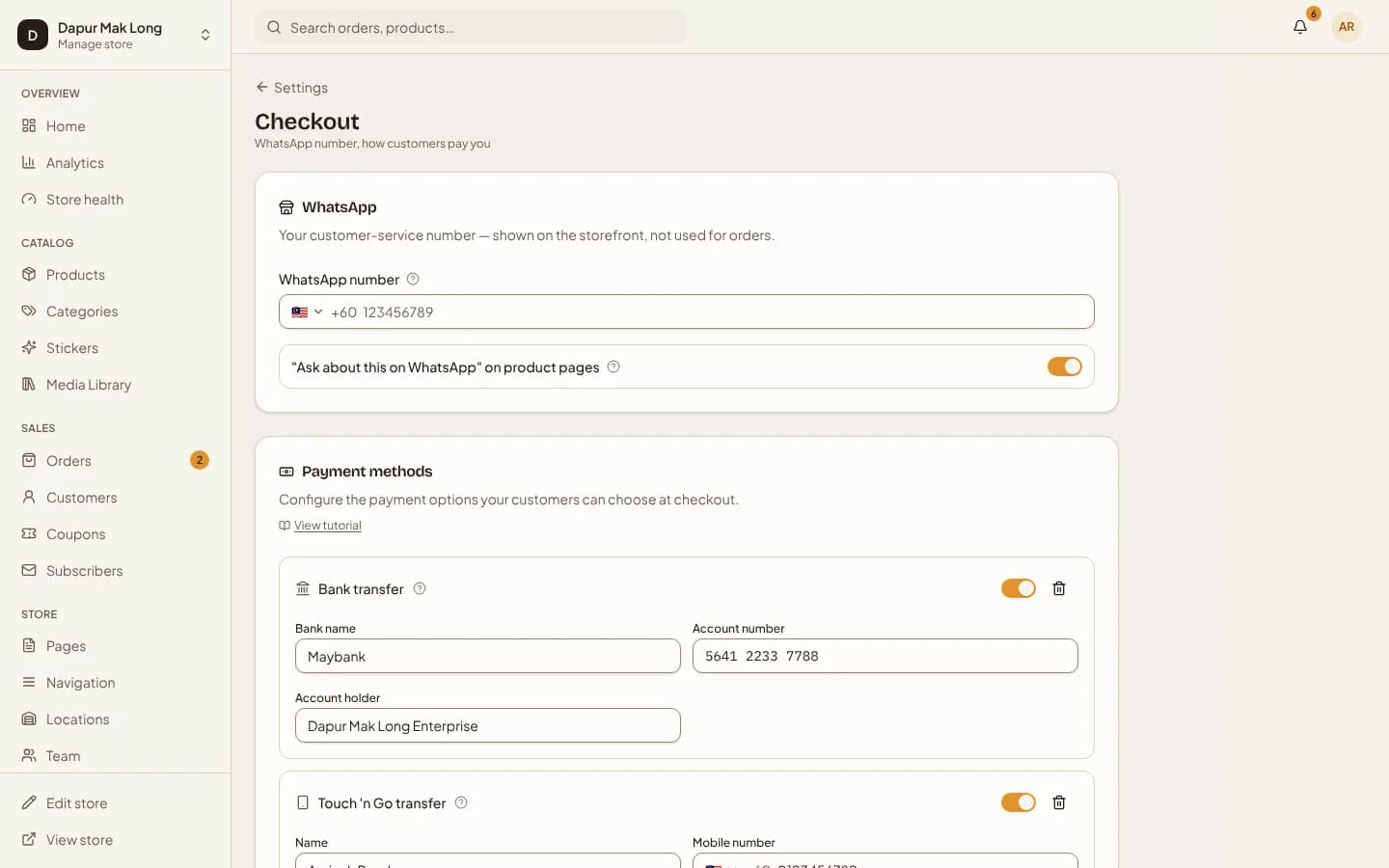Open the WhatsApp country code flag dropdown

307,312
